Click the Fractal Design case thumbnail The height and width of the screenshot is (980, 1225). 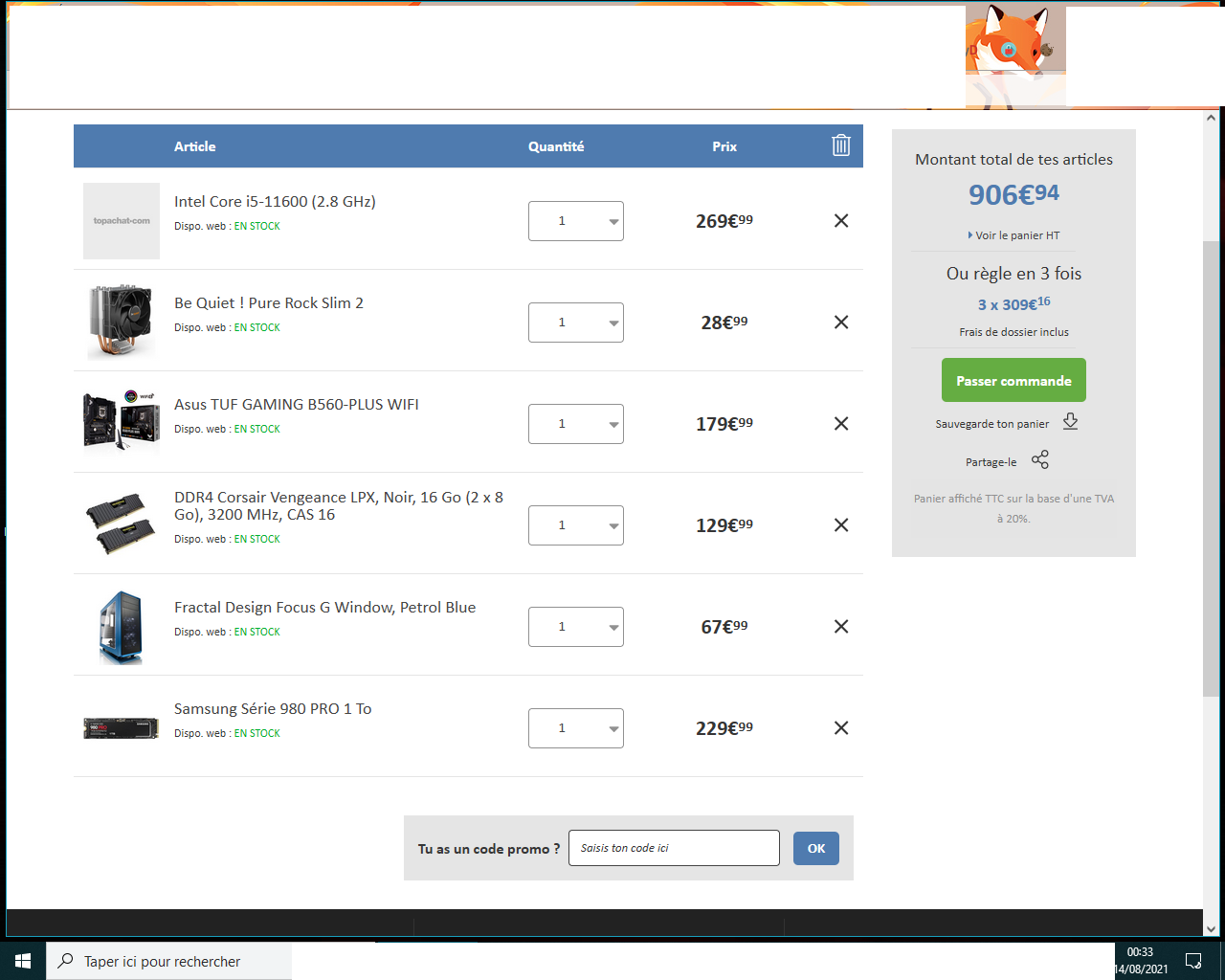pos(122,628)
